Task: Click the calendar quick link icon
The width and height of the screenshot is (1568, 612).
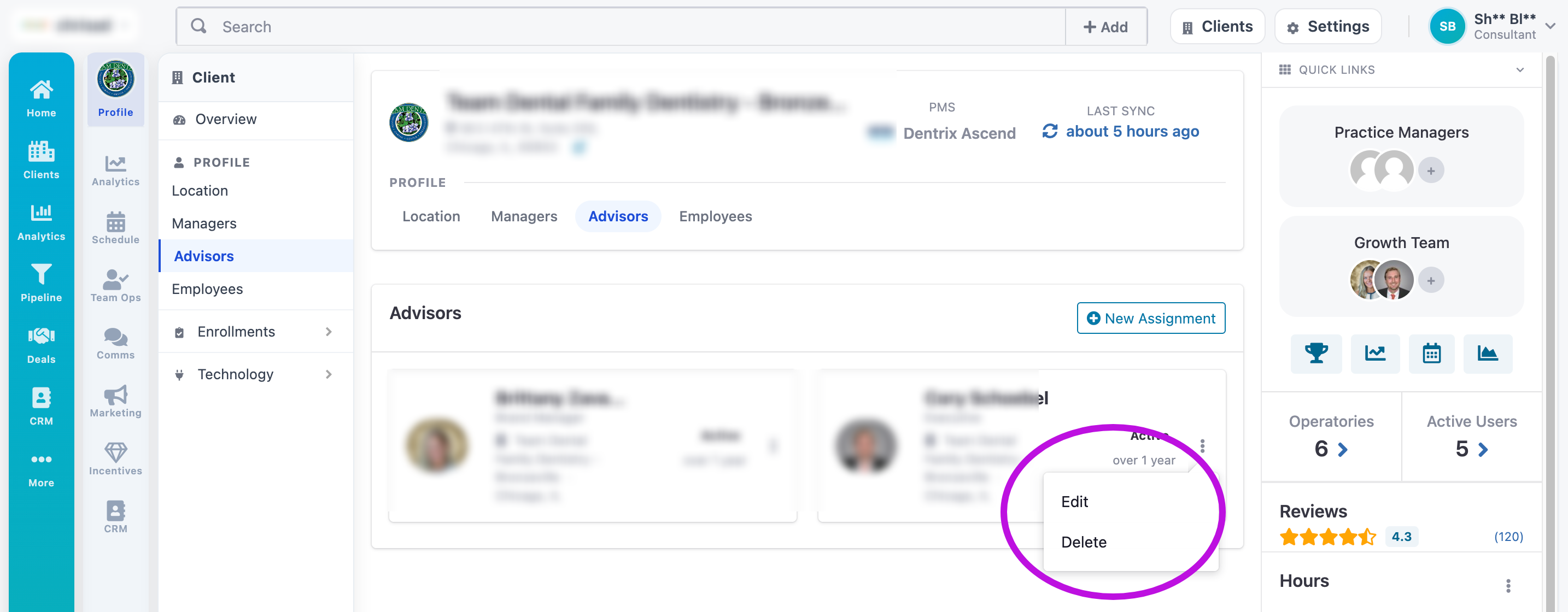Action: (1431, 354)
